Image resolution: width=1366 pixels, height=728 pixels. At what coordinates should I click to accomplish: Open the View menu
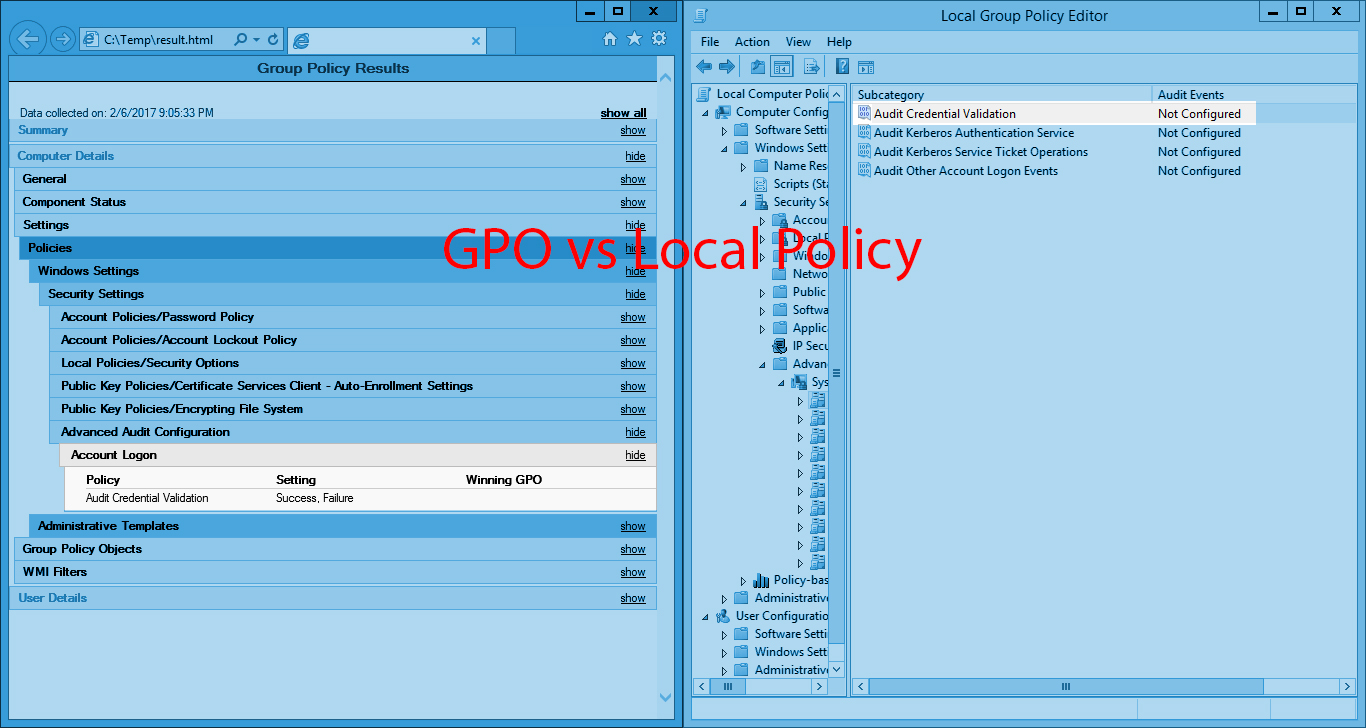(798, 42)
